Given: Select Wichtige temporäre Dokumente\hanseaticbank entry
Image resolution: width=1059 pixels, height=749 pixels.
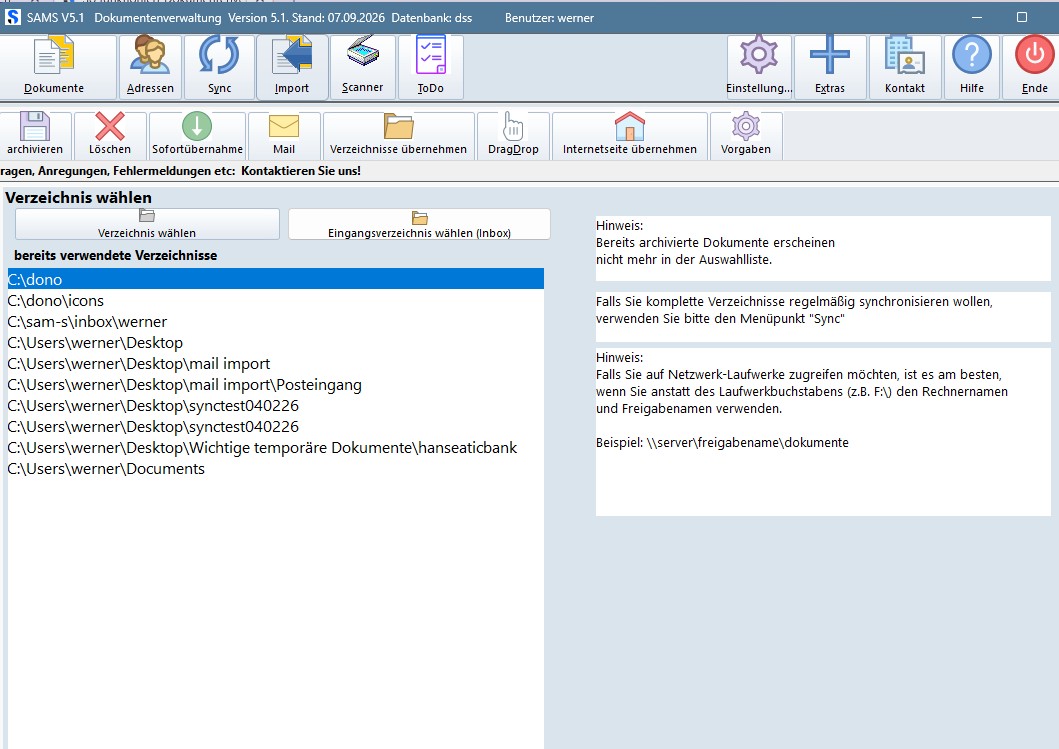Looking at the screenshot, I should tap(276, 448).
